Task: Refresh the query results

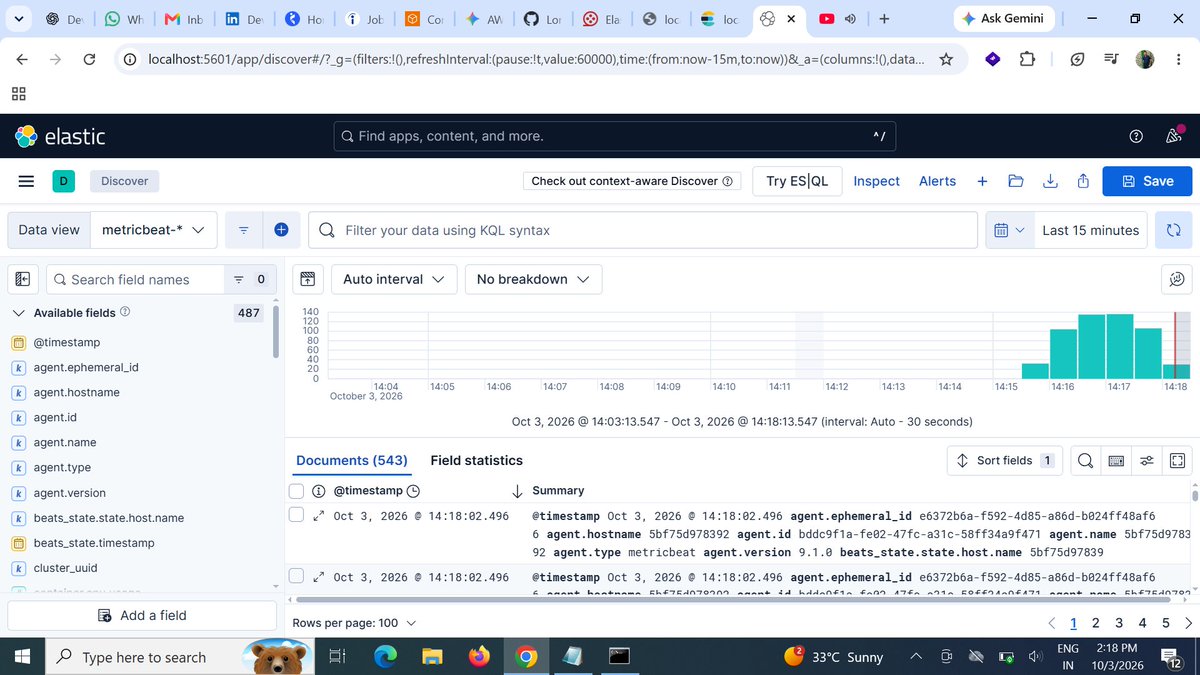Action: click(x=1174, y=230)
